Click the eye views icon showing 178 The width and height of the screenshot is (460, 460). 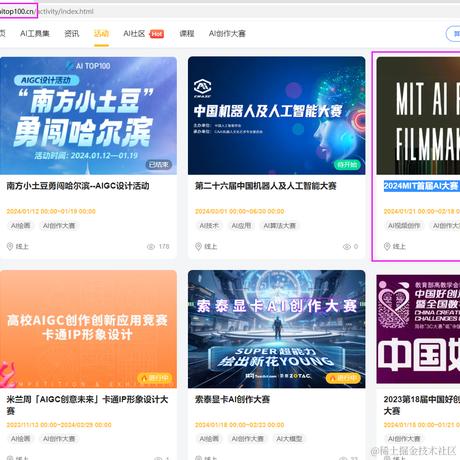(x=151, y=247)
